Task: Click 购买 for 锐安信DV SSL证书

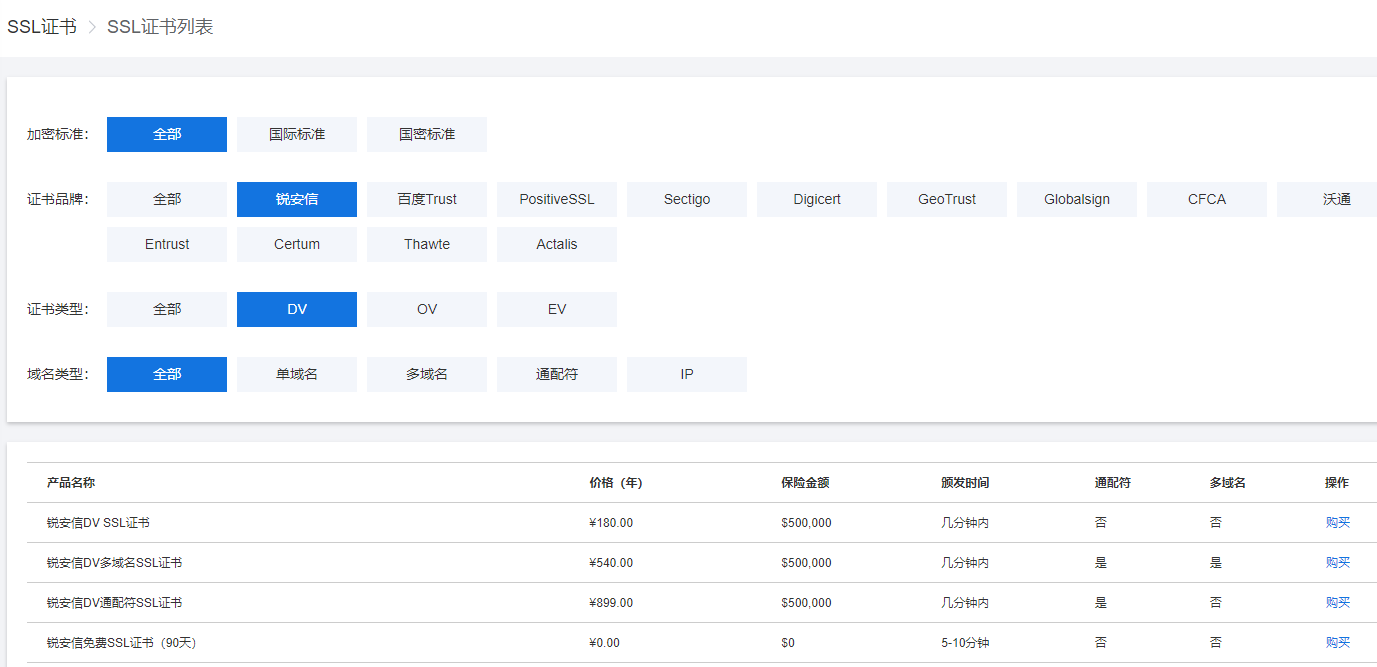Action: [x=1338, y=522]
